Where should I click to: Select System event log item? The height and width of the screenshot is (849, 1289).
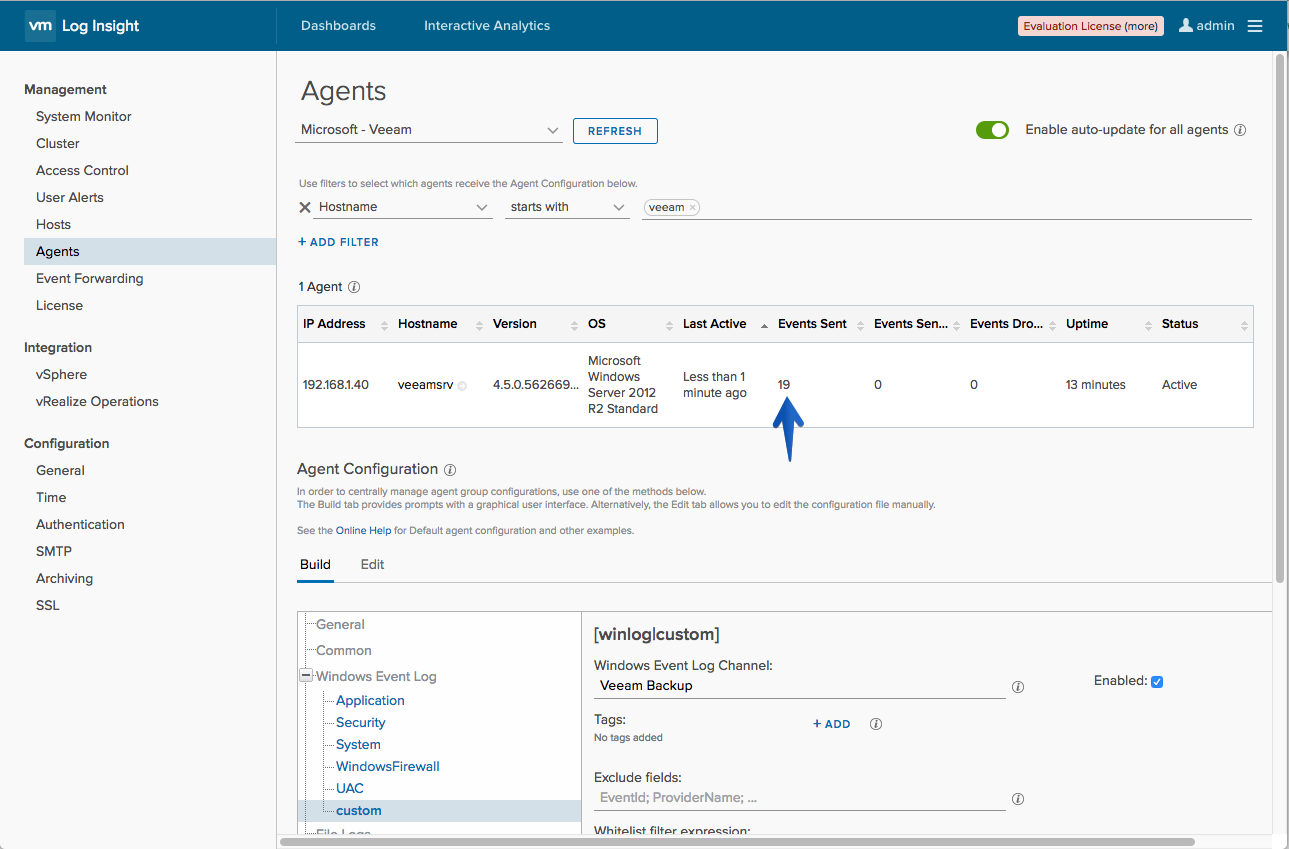[x=358, y=745]
